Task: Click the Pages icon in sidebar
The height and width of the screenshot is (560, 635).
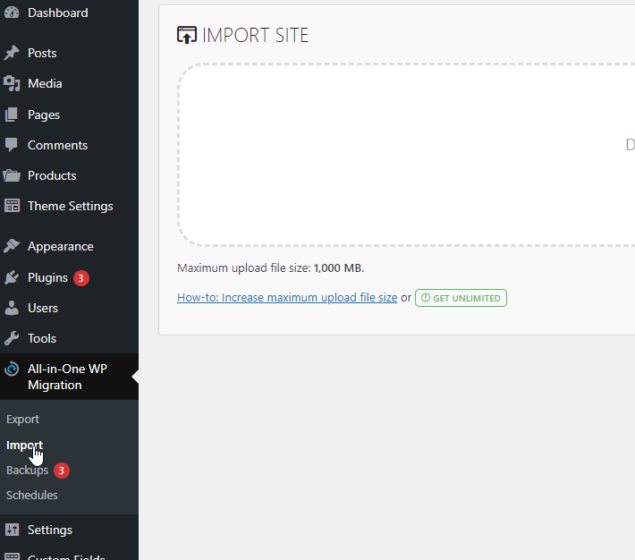Action: [12, 115]
